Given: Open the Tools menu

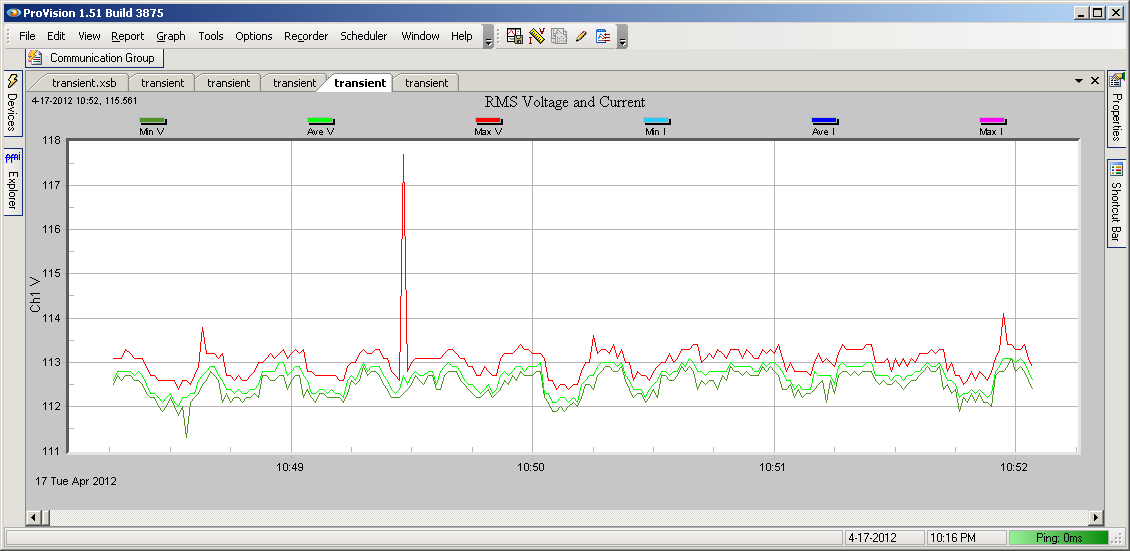Looking at the screenshot, I should click(x=211, y=36).
